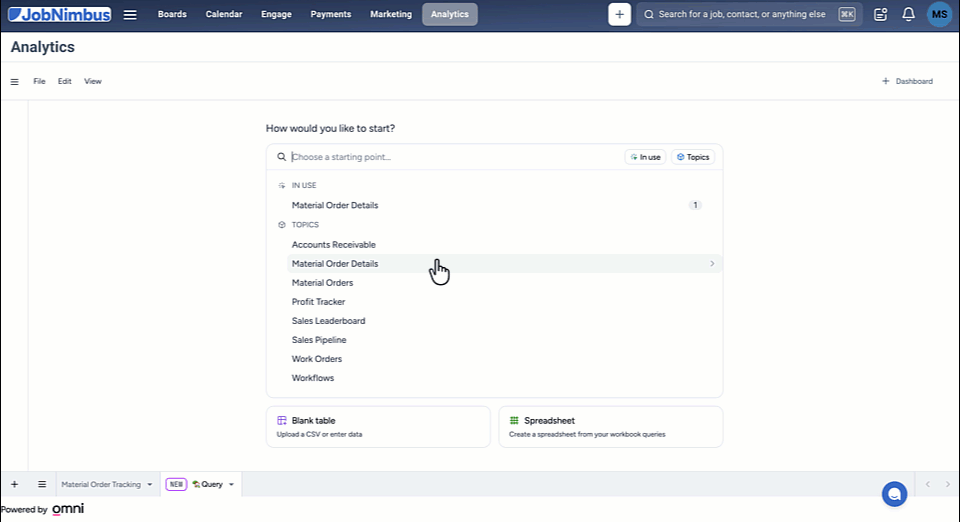The height and width of the screenshot is (522, 960).
Task: Click the NEW badge on Query tab
Action: point(176,484)
